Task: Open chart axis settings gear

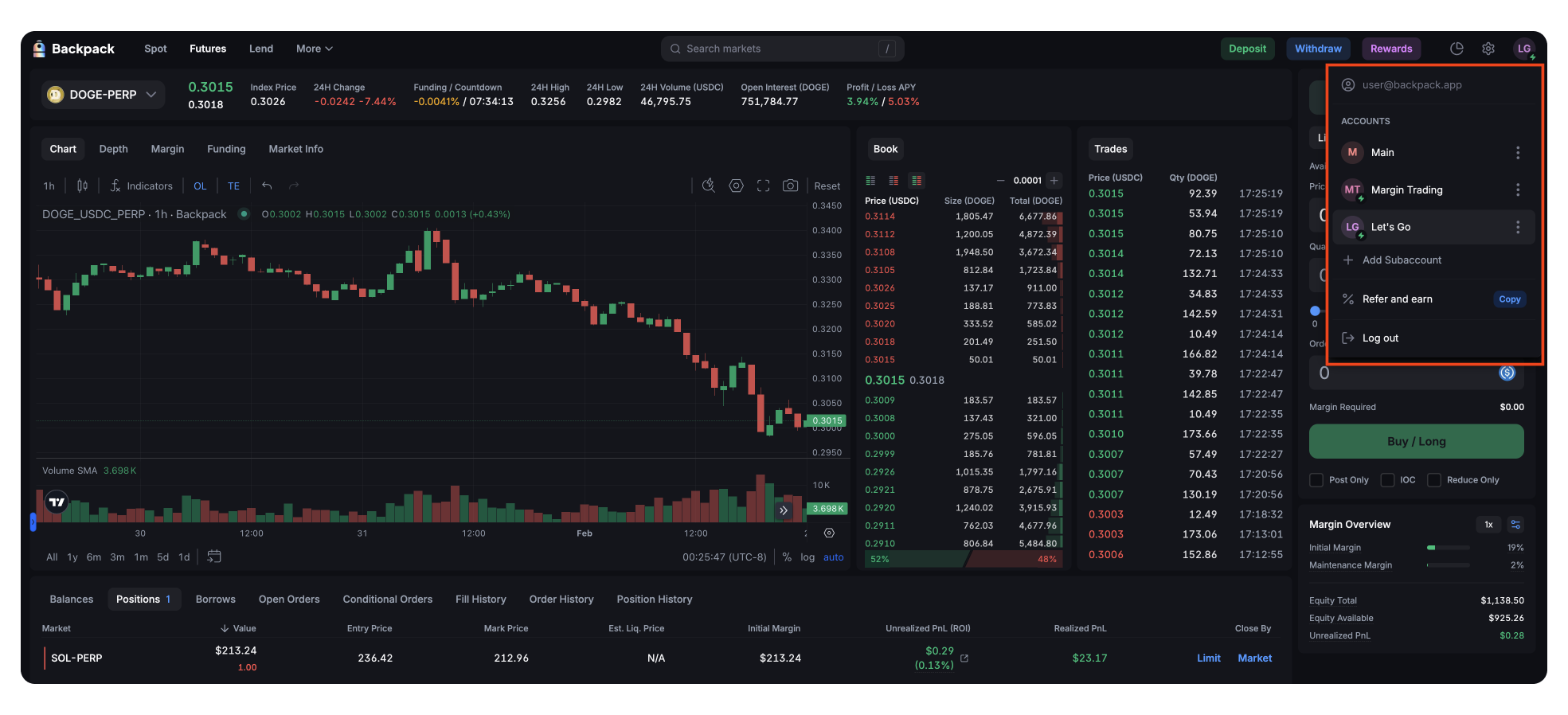Action: pyautogui.click(x=829, y=533)
